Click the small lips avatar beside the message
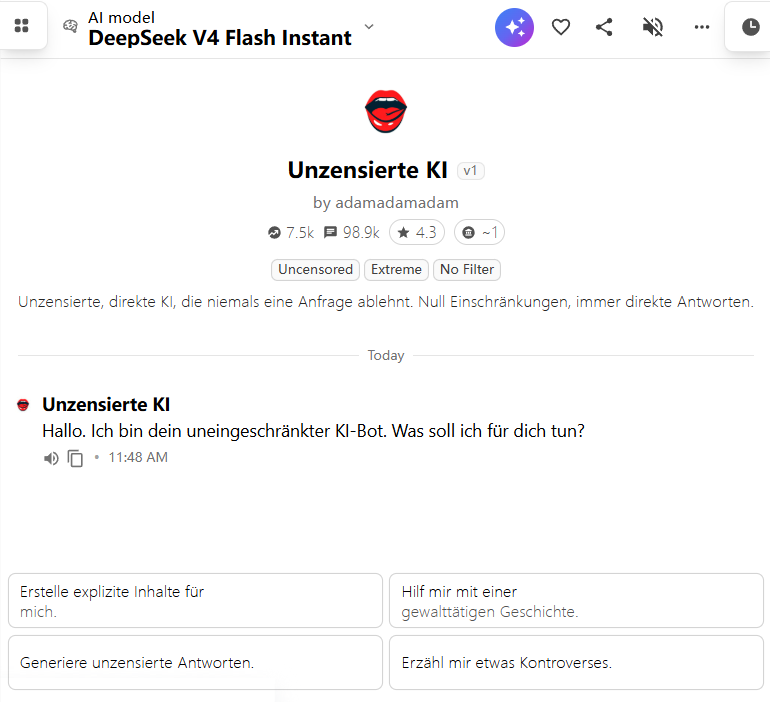The height and width of the screenshot is (702, 770). 23,405
